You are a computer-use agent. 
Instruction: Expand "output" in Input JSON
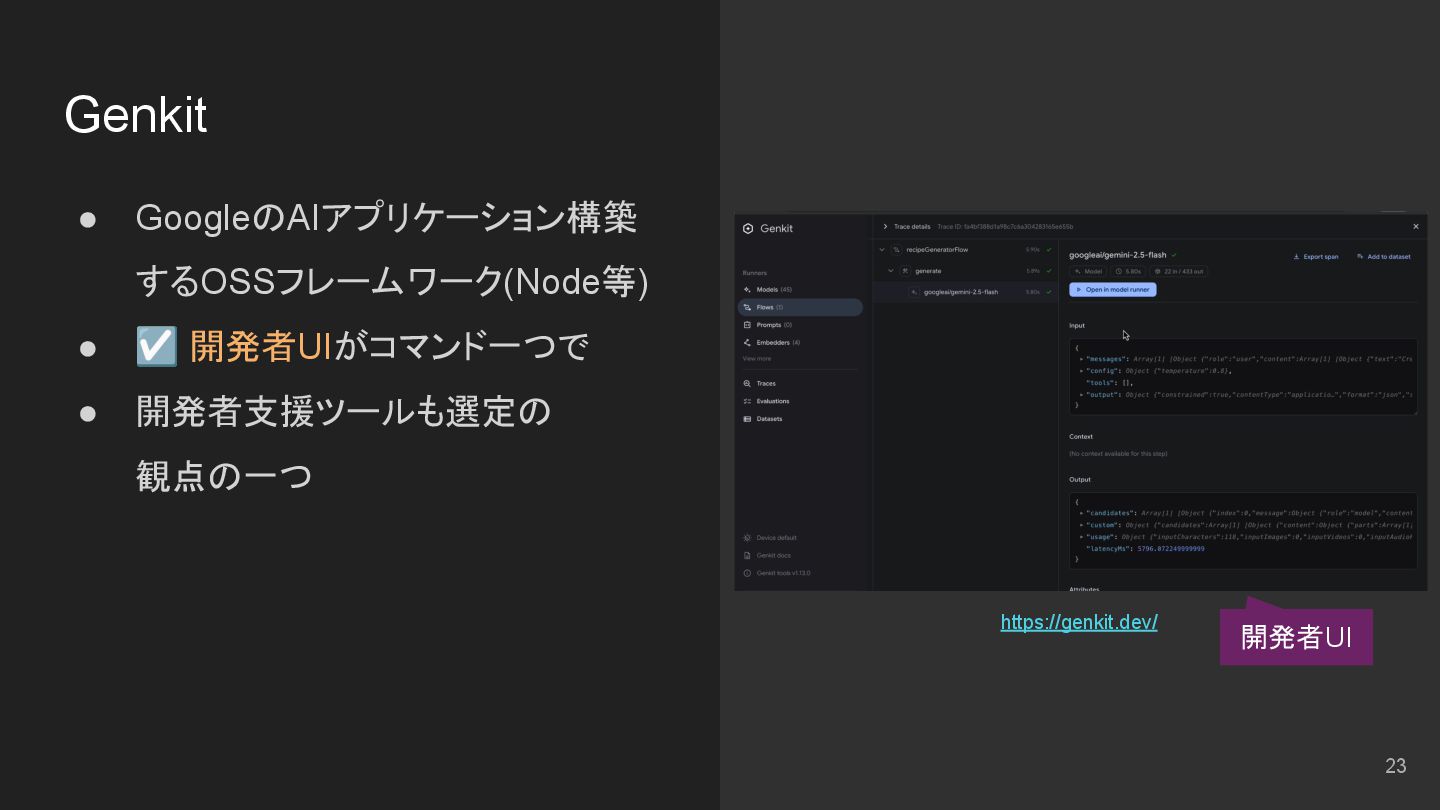[x=1082, y=395]
